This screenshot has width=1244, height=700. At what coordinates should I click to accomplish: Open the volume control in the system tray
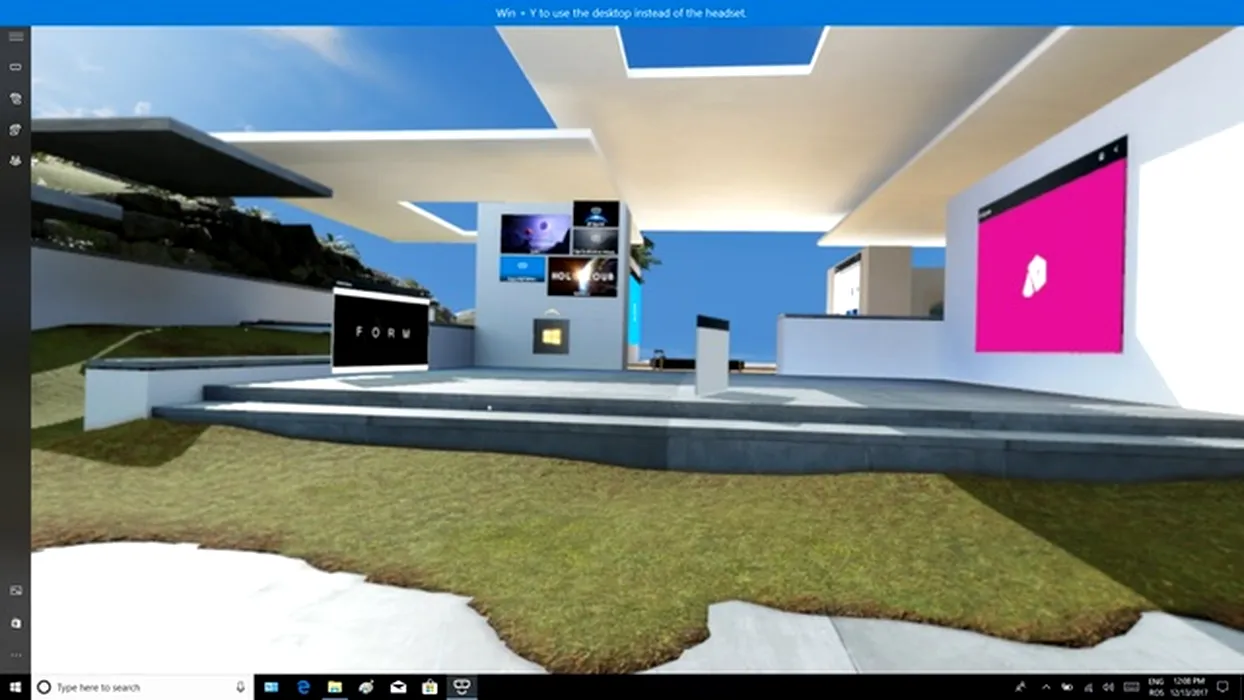tap(1108, 687)
